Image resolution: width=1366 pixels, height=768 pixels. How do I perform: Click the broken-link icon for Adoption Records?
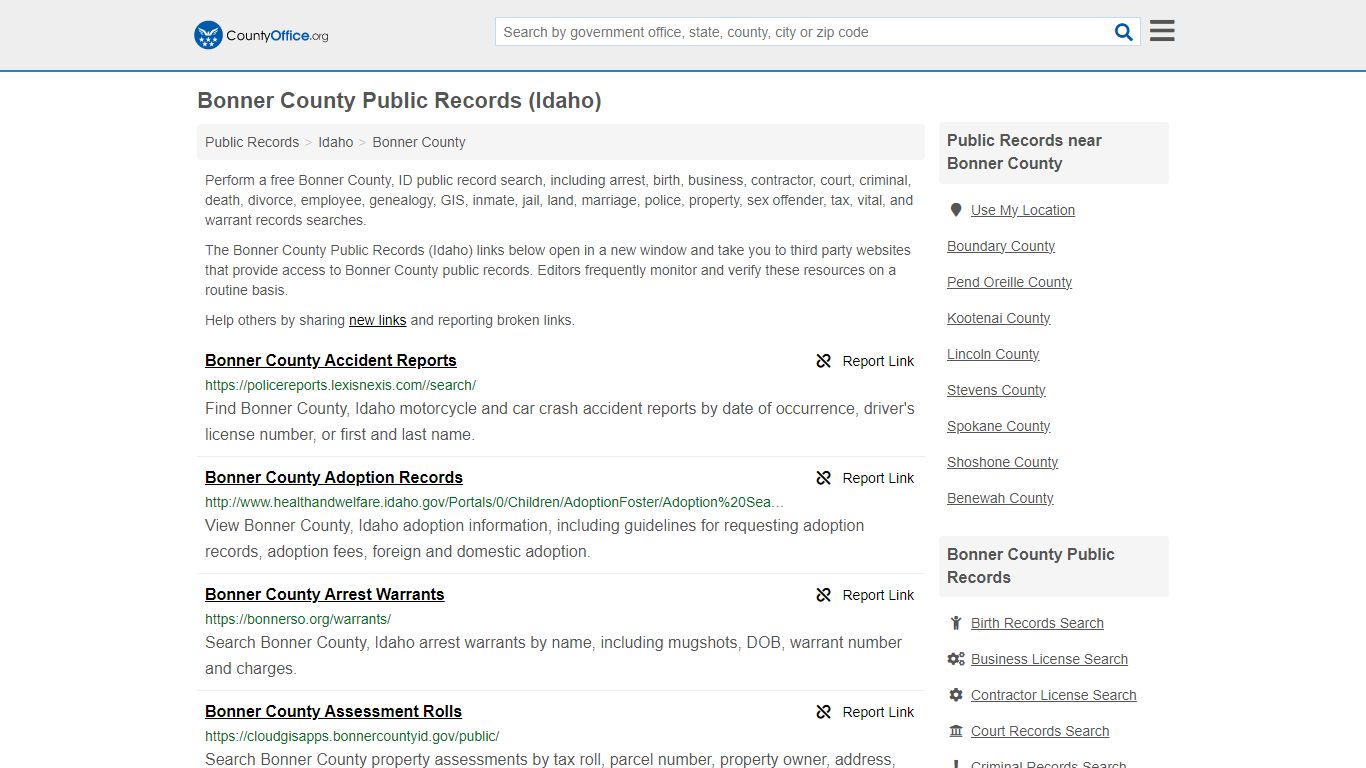824,478
